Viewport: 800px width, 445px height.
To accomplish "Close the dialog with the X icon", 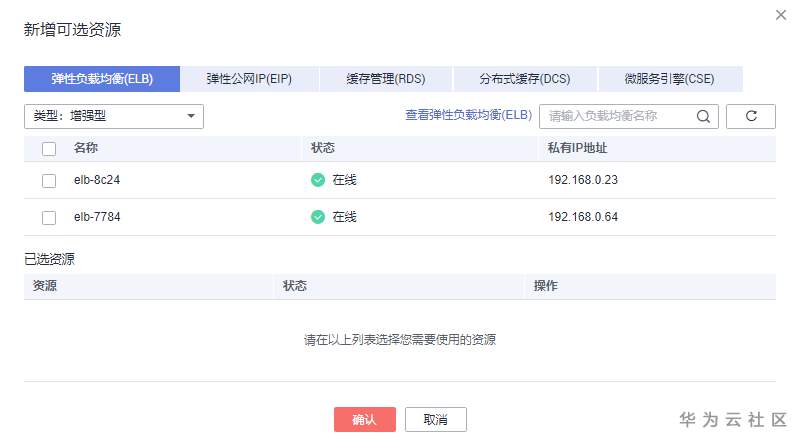I will [781, 15].
